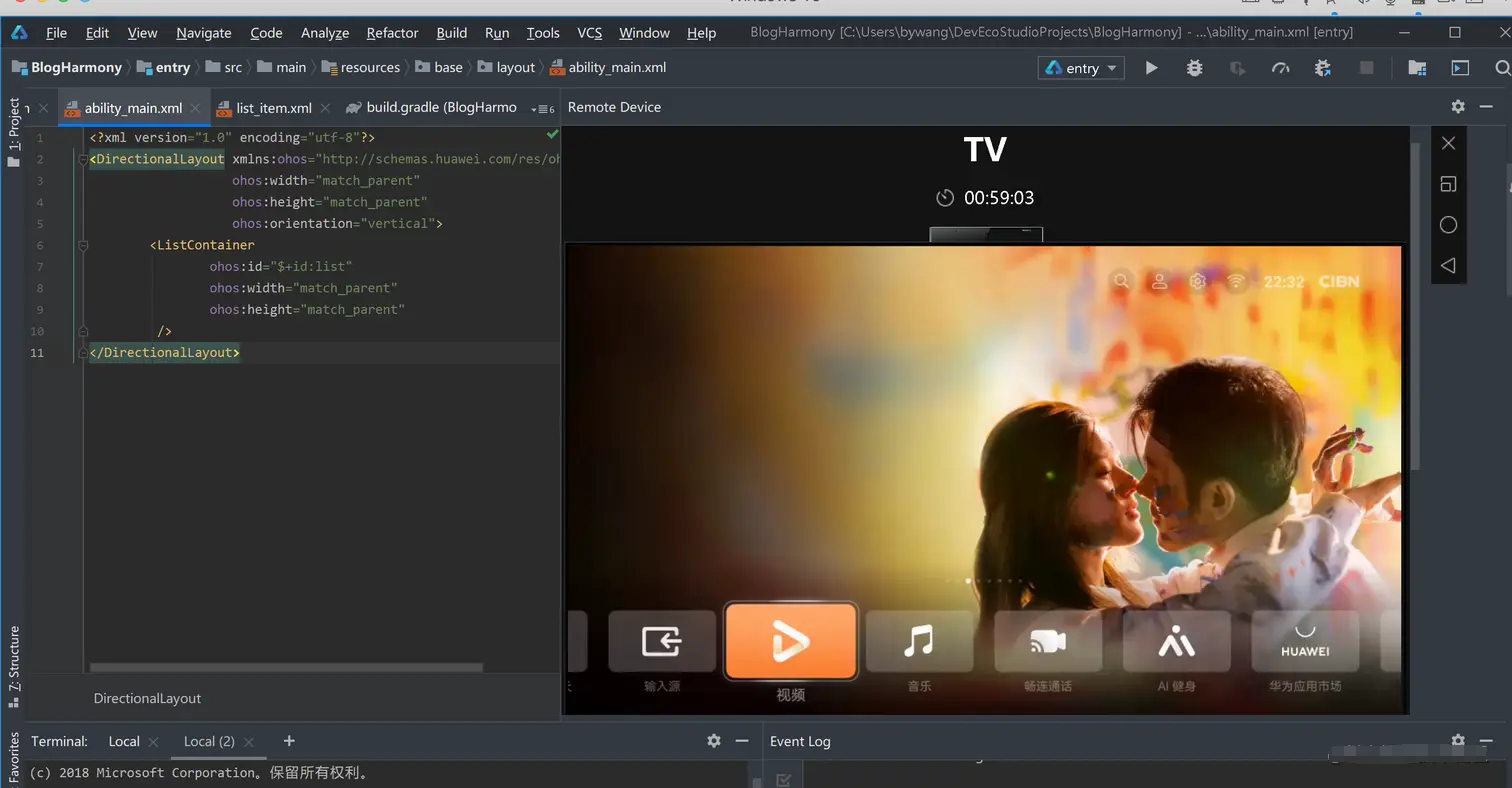Open the project structure folder icon
The image size is (1512, 788).
(x=1417, y=68)
